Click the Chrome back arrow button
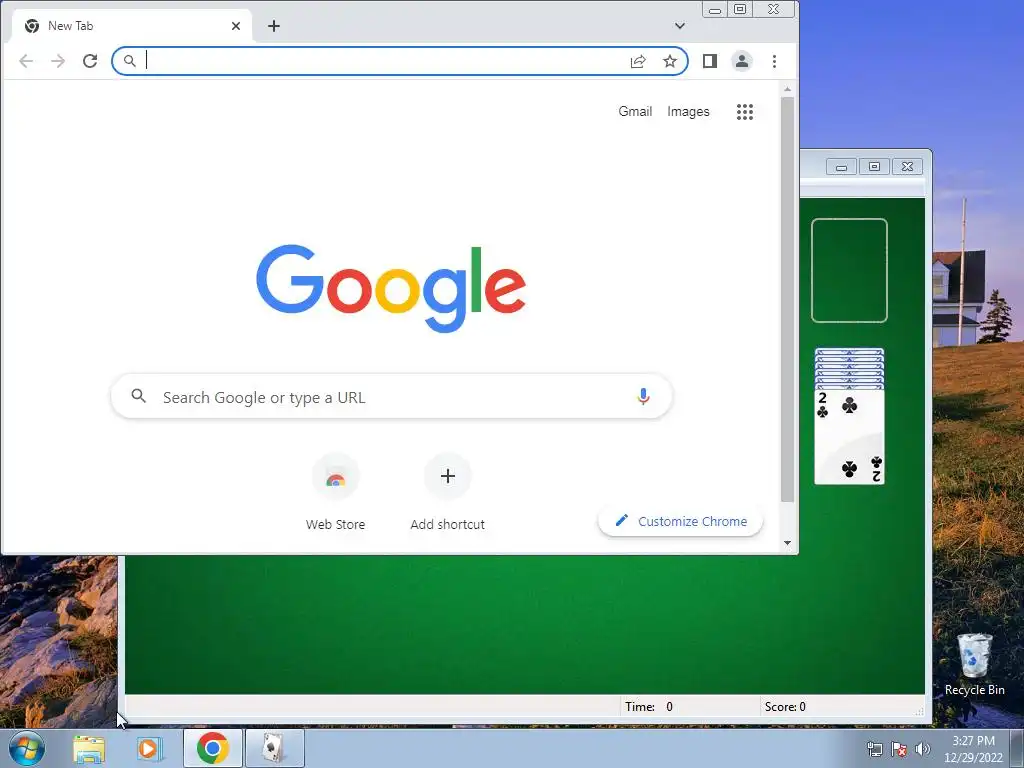Viewport: 1024px width, 768px height. coord(26,61)
